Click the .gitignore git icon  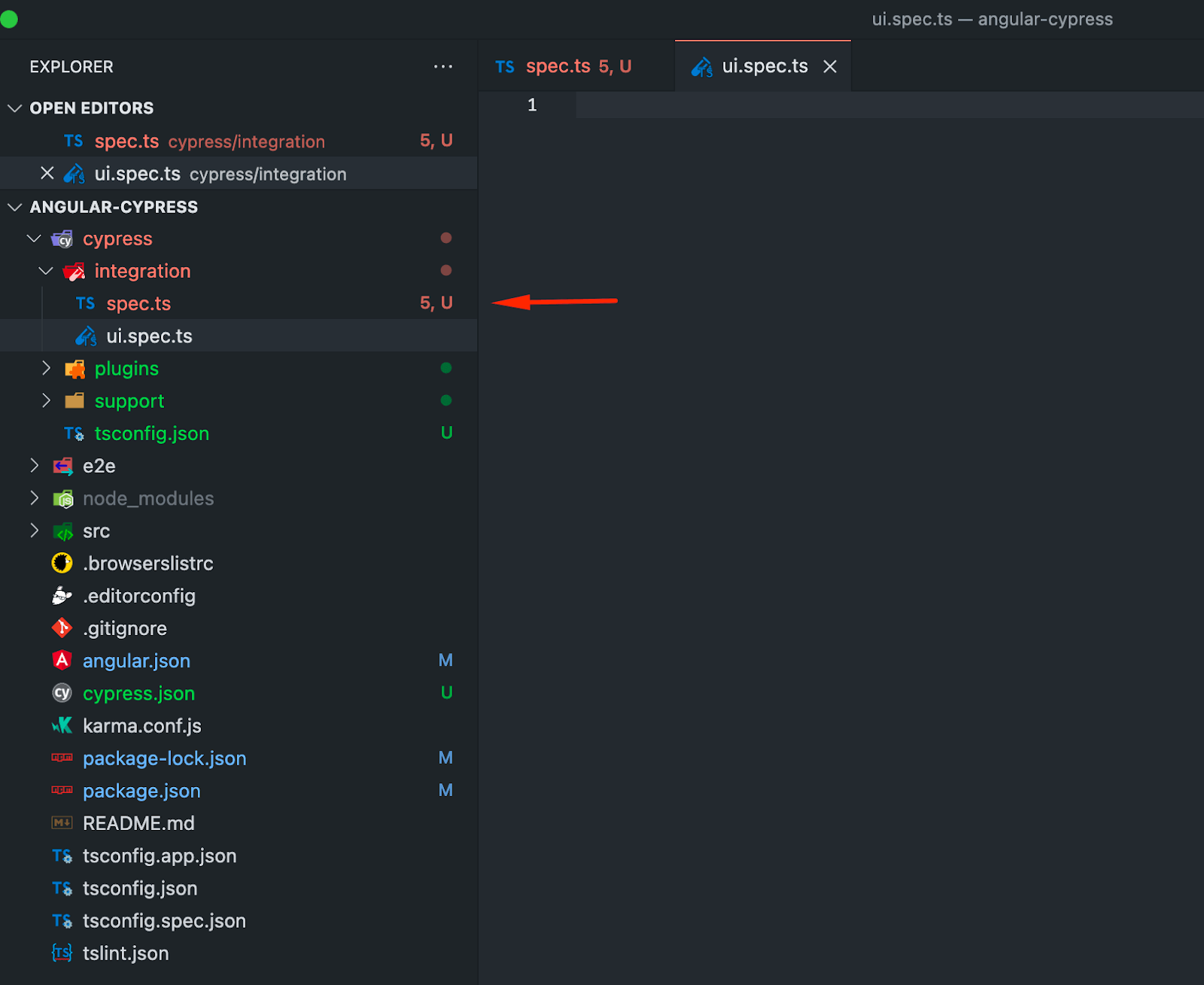pyautogui.click(x=62, y=628)
